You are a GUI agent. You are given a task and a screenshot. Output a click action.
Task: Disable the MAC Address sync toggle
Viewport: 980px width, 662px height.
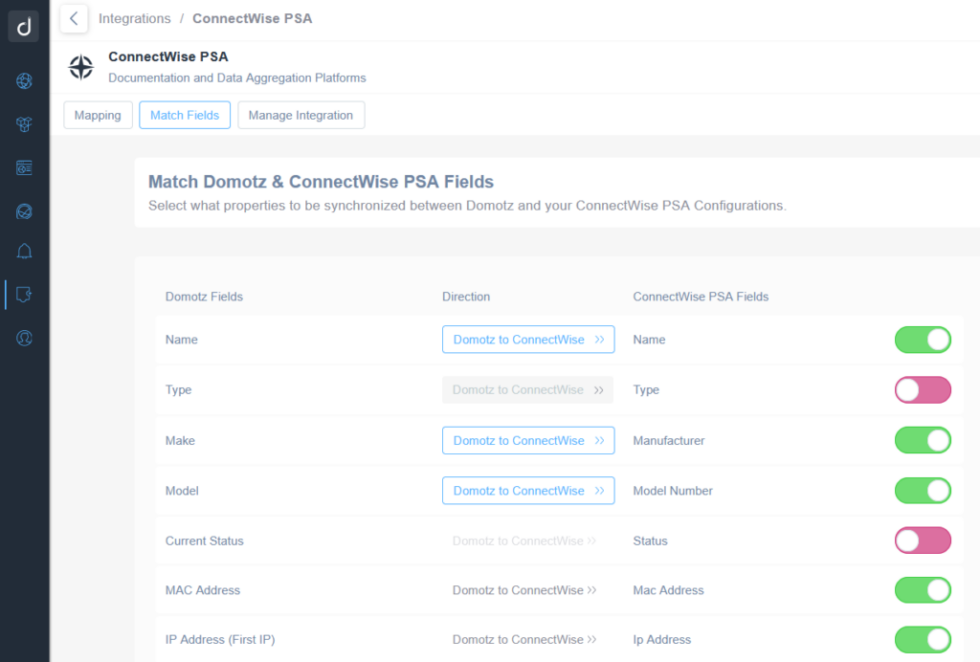pos(922,590)
